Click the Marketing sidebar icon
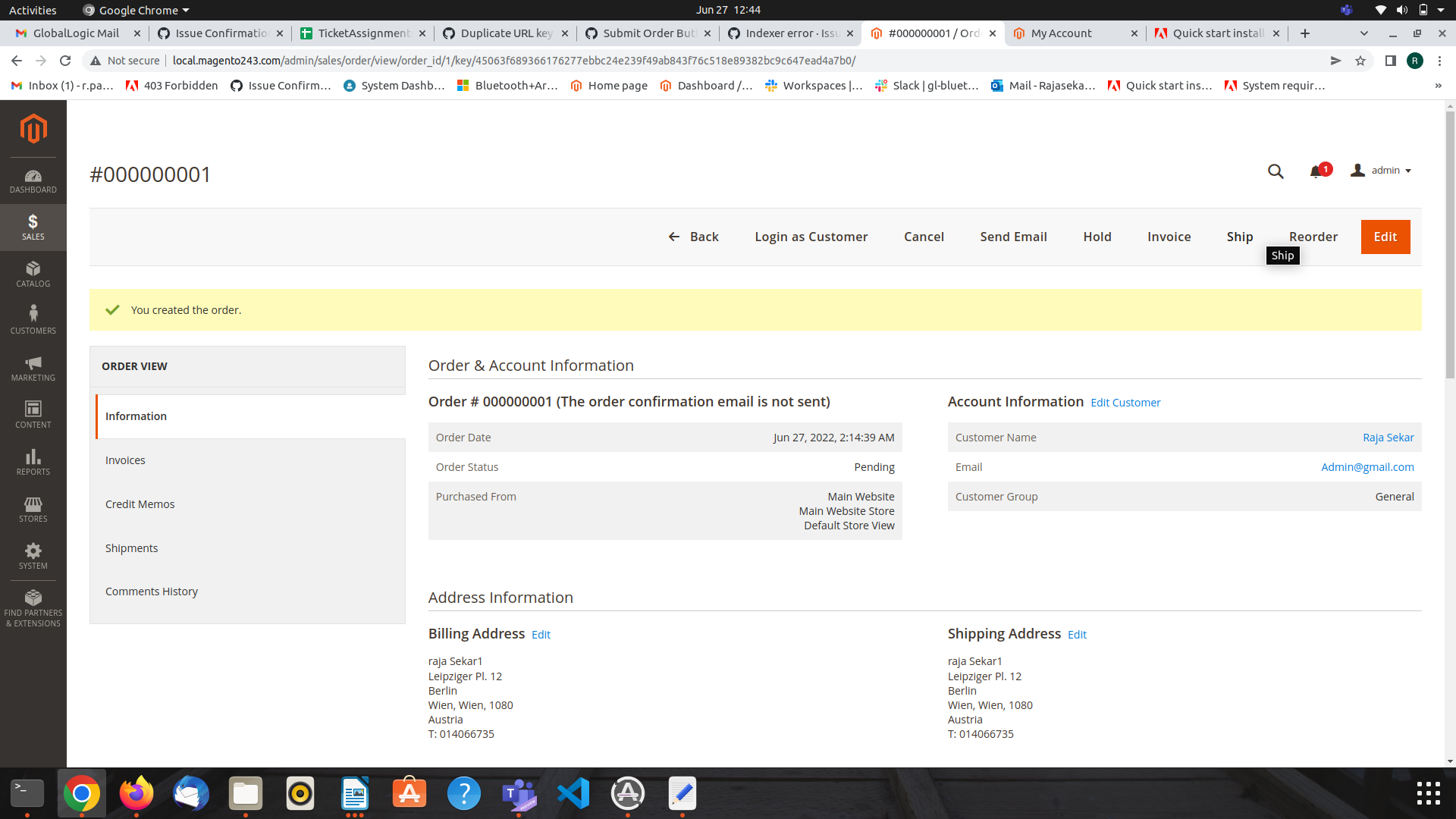 pos(33,367)
